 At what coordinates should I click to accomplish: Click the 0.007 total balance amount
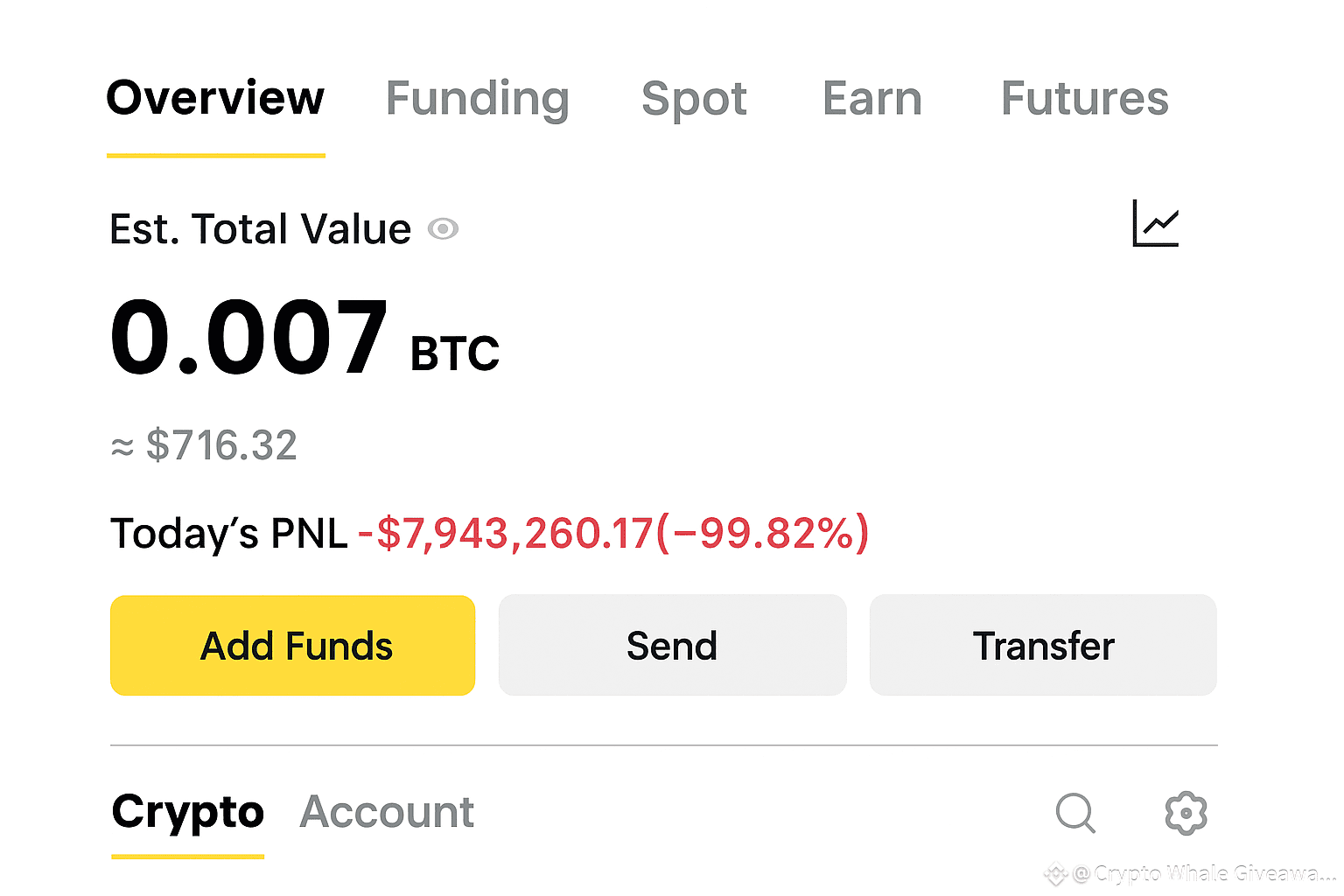tap(248, 338)
